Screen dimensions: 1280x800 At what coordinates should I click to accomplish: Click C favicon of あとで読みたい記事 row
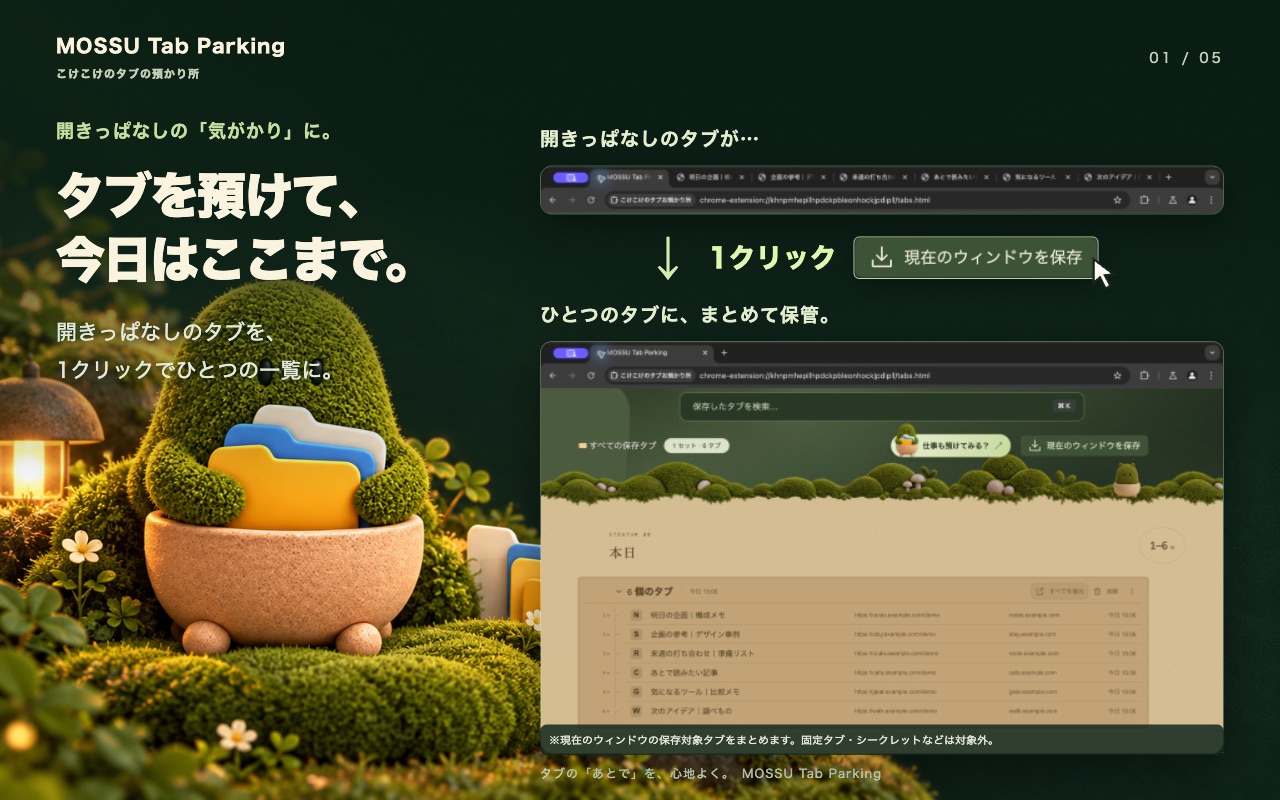[x=636, y=672]
